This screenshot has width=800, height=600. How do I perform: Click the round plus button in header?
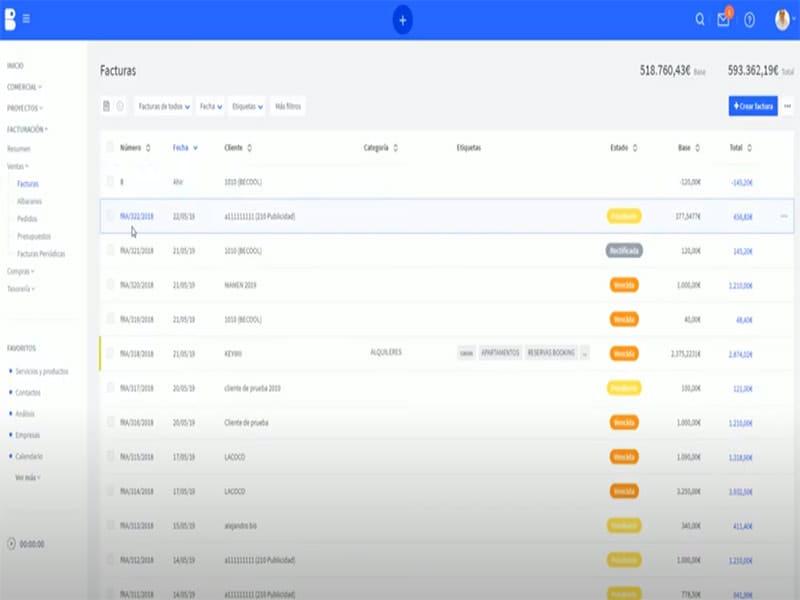click(x=403, y=20)
